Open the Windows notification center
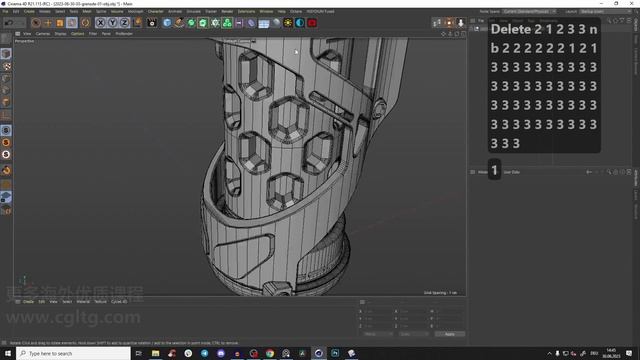The image size is (640, 360). (x=629, y=353)
